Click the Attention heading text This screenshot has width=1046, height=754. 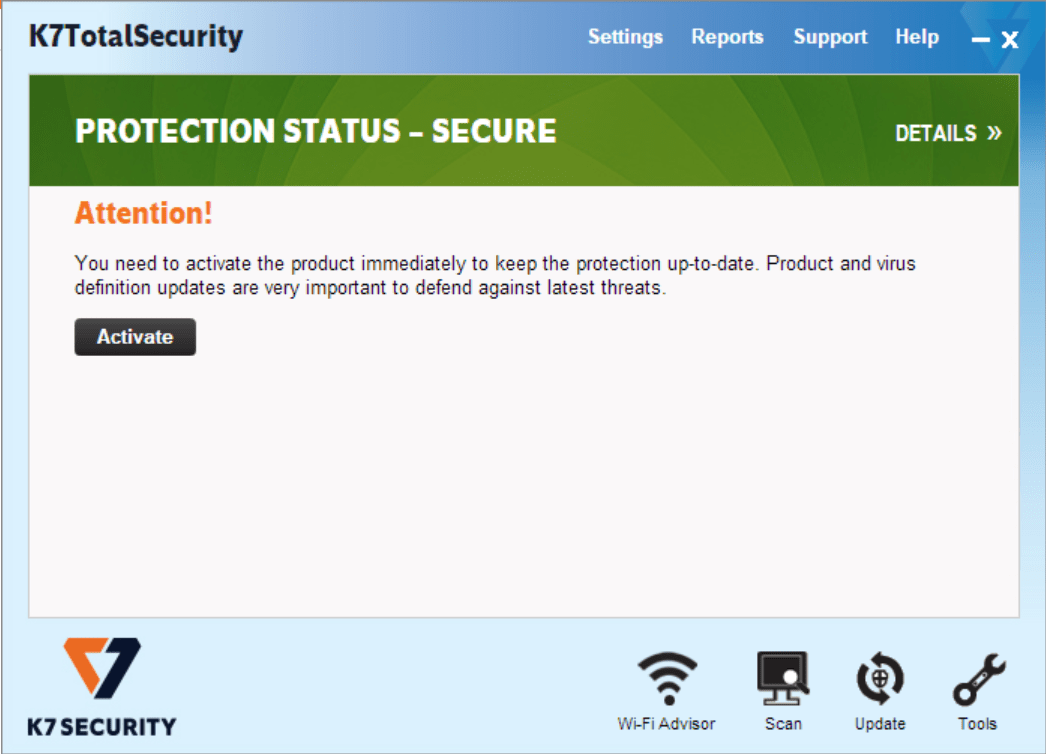pos(143,213)
